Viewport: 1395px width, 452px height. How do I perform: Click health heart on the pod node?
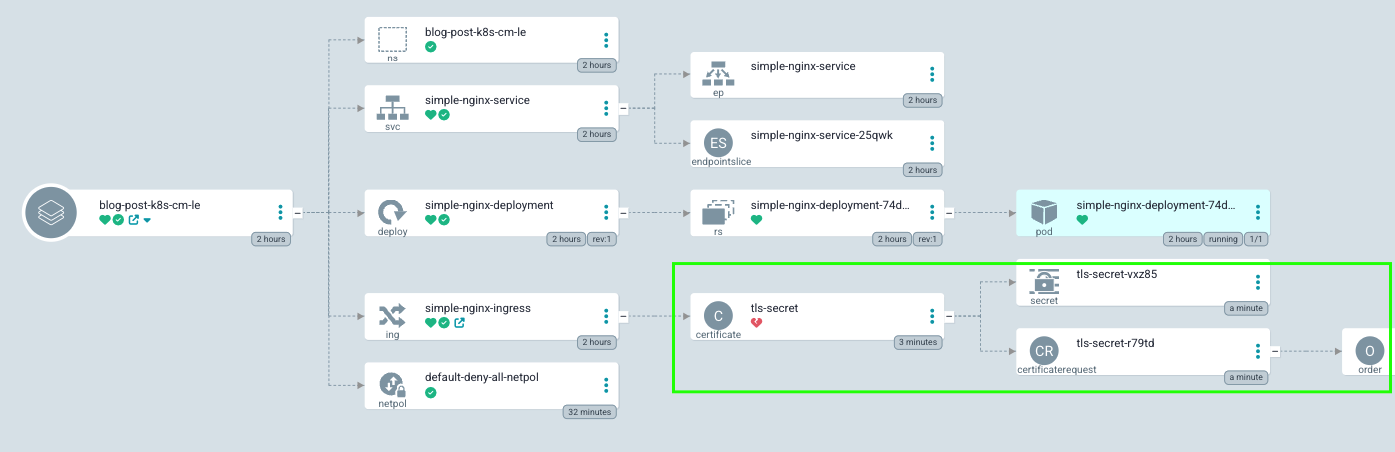point(1082,220)
